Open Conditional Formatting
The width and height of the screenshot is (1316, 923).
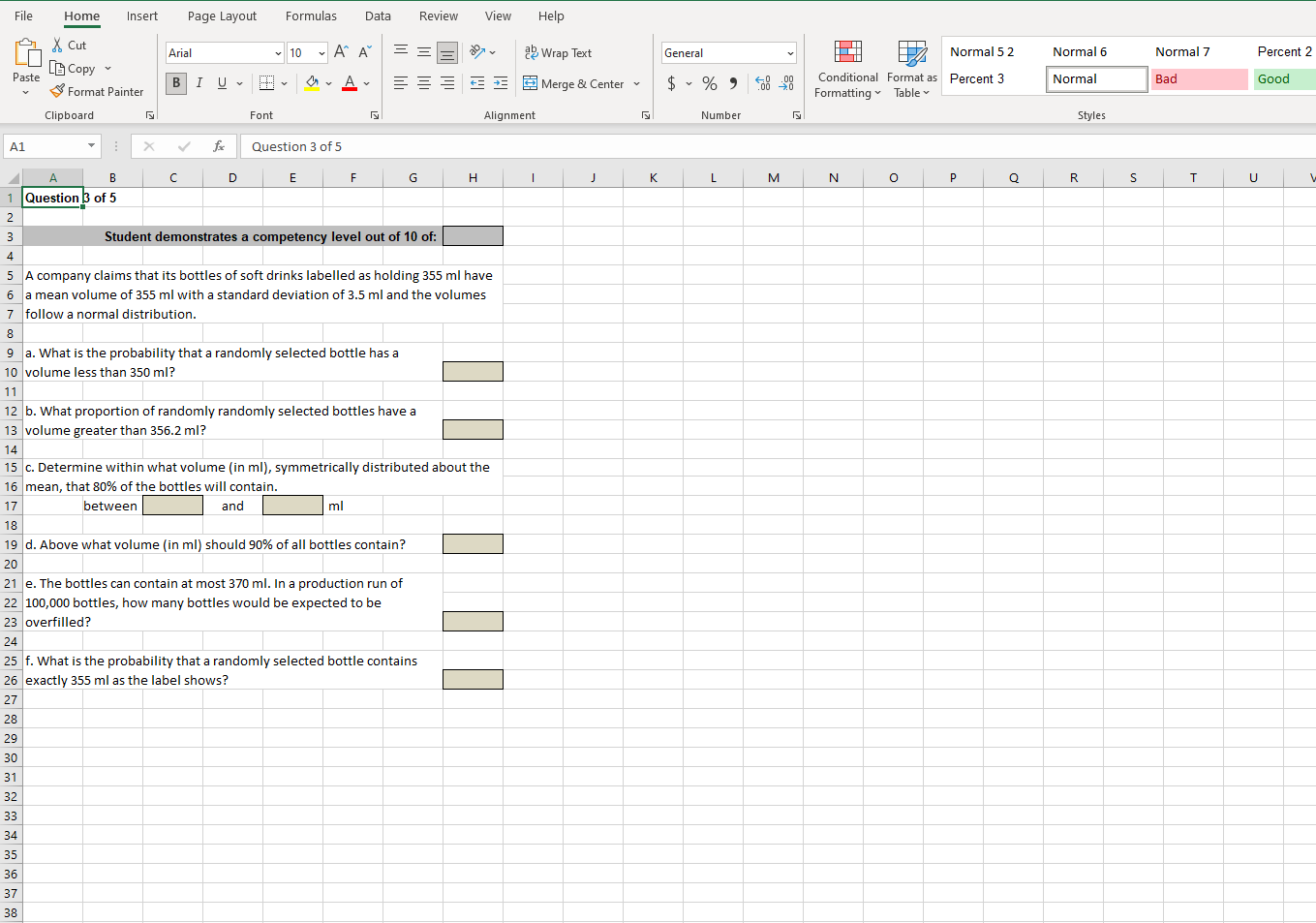click(x=847, y=69)
